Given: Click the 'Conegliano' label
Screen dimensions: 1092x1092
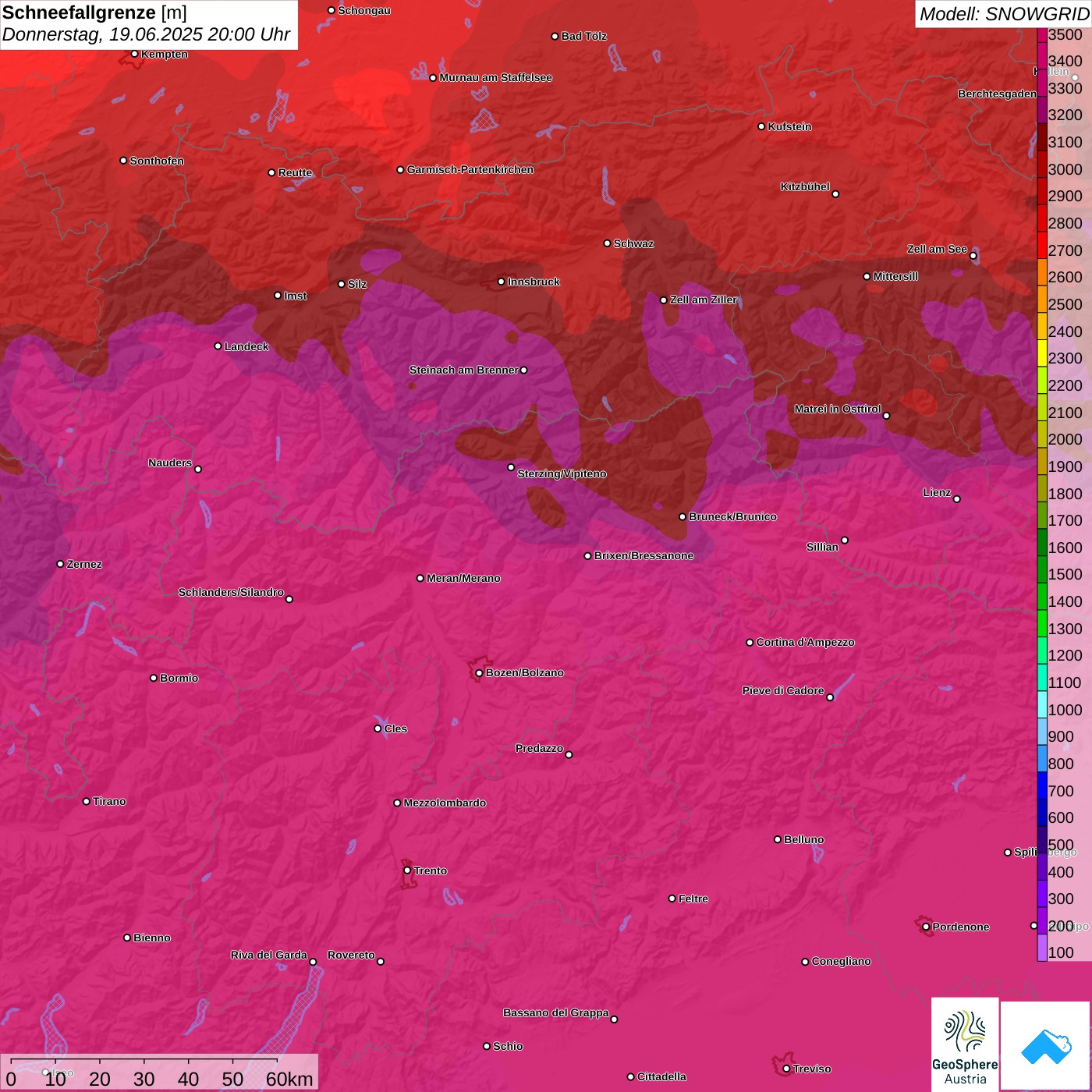Looking at the screenshot, I should coord(841,961).
